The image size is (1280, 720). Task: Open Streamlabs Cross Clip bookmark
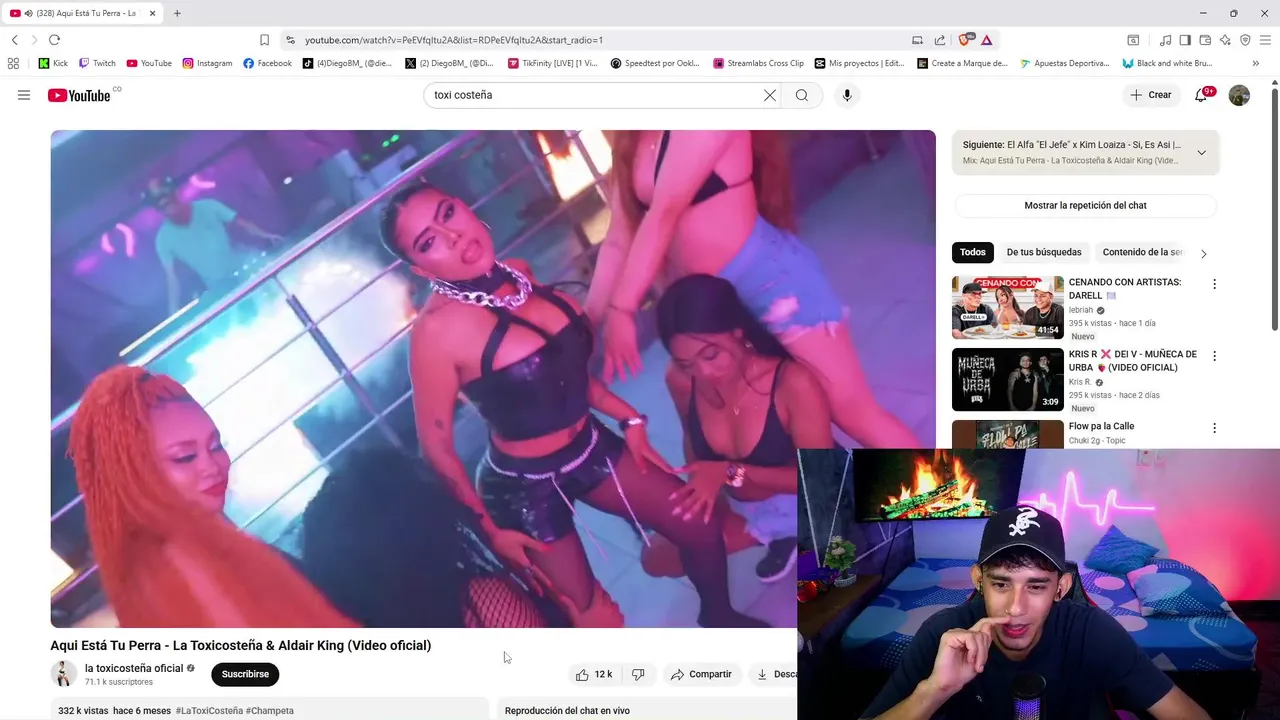pyautogui.click(x=758, y=63)
